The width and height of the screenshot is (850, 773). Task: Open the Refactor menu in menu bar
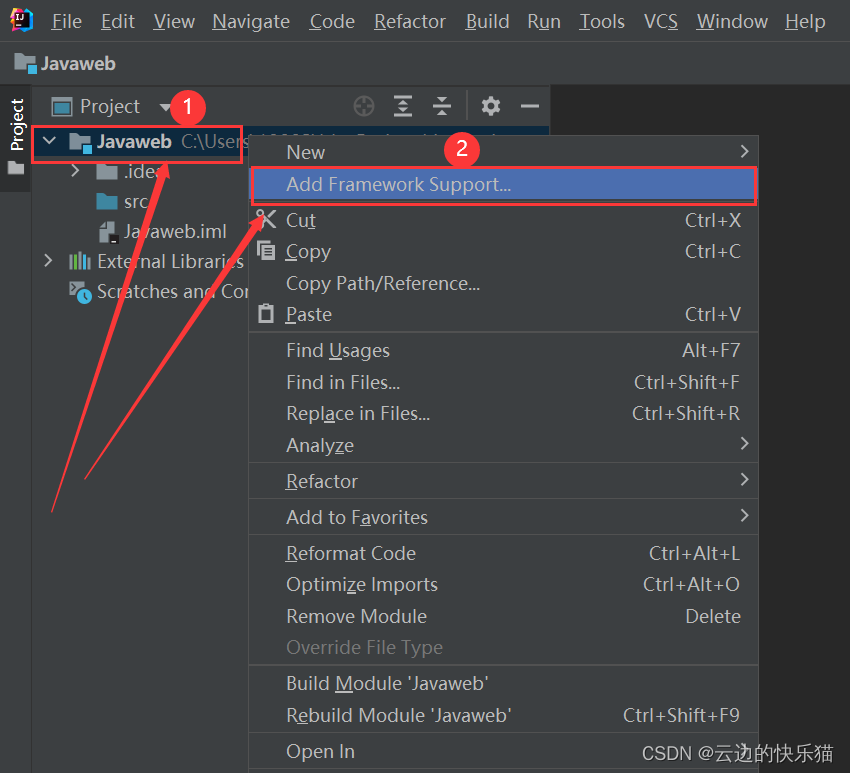pos(410,22)
